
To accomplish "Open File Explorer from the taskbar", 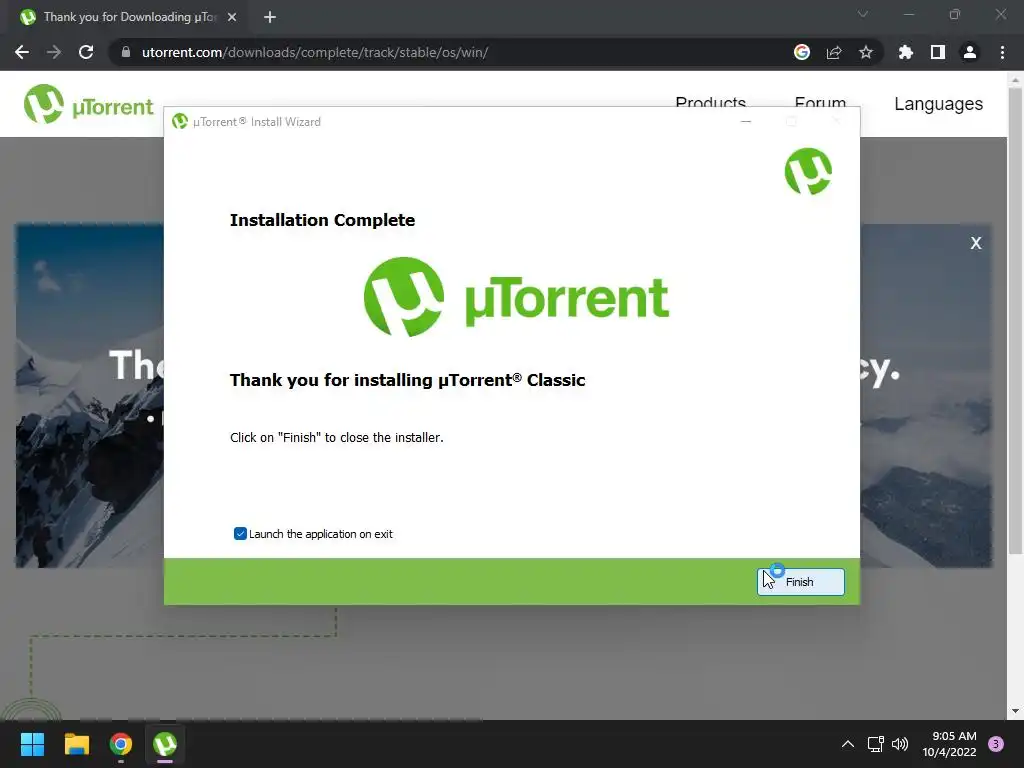I will [x=76, y=744].
